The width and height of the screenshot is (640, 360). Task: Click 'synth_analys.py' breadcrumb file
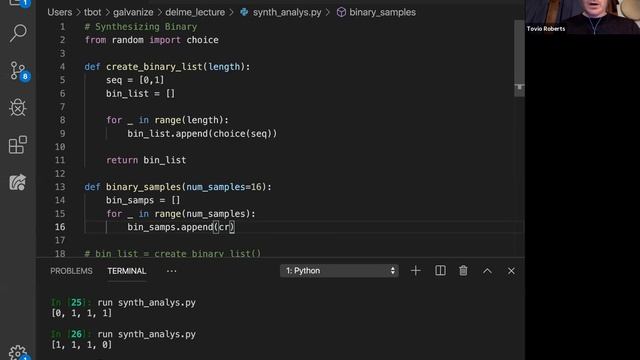[x=287, y=12]
